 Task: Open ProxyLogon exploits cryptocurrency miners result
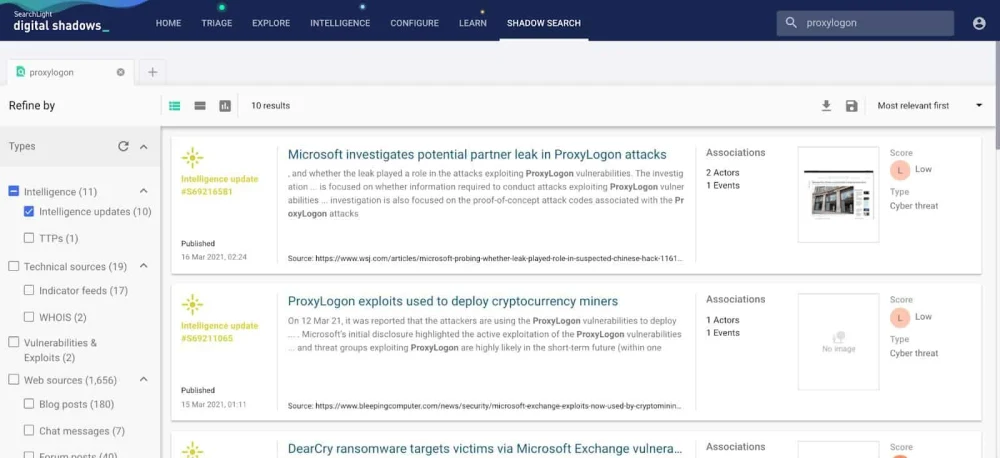pos(453,301)
